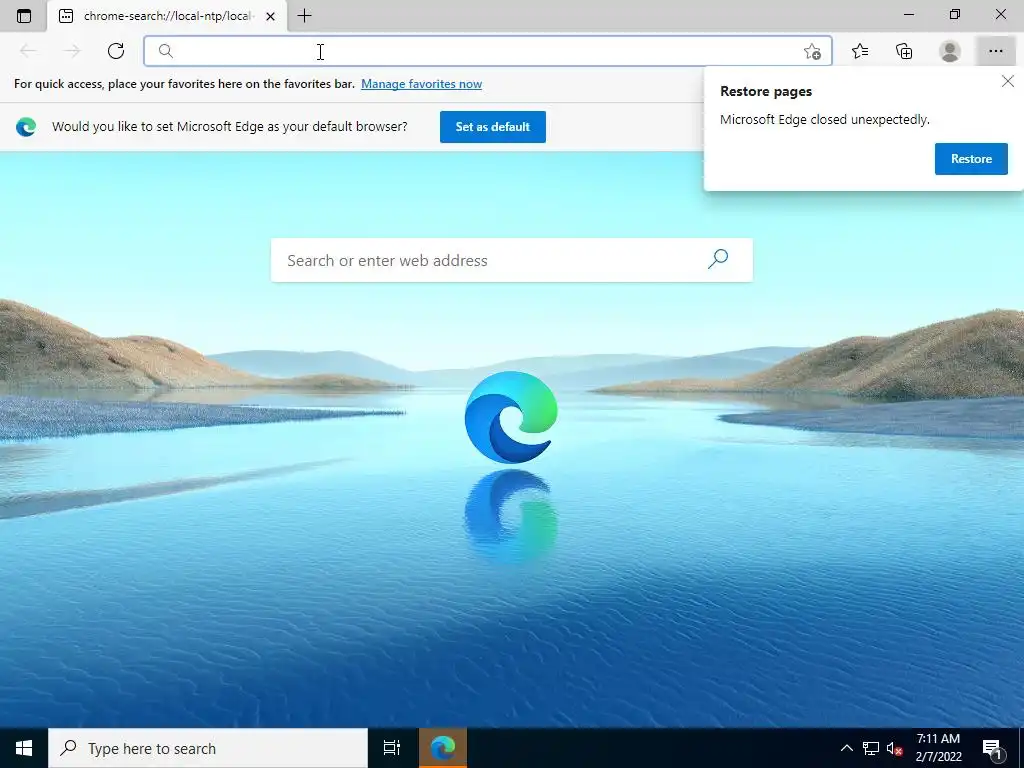Open the muted volume tray icon
The image size is (1024, 768).
point(894,748)
